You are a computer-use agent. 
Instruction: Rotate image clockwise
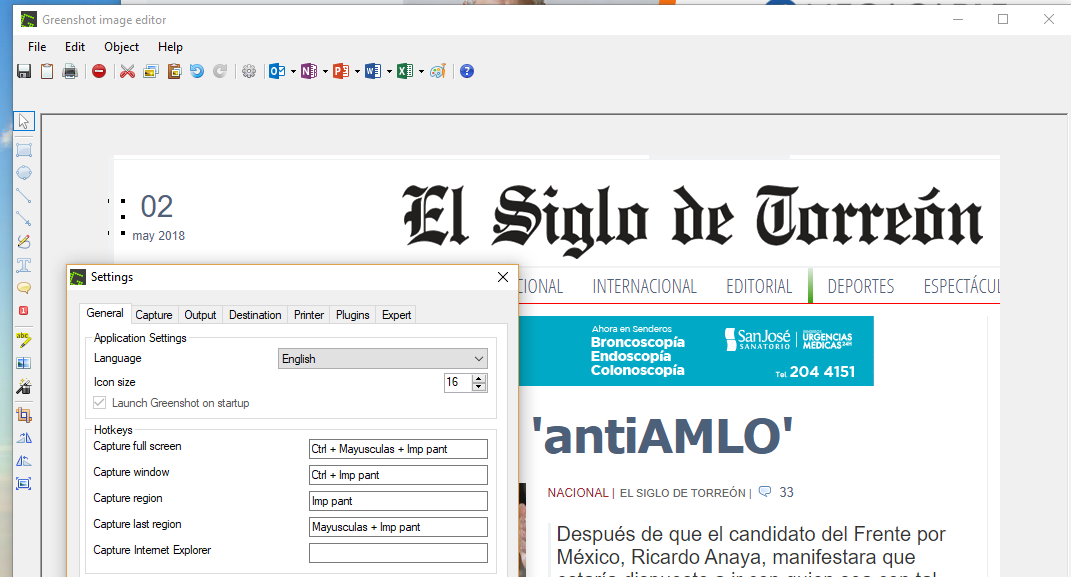pyautogui.click(x=24, y=438)
